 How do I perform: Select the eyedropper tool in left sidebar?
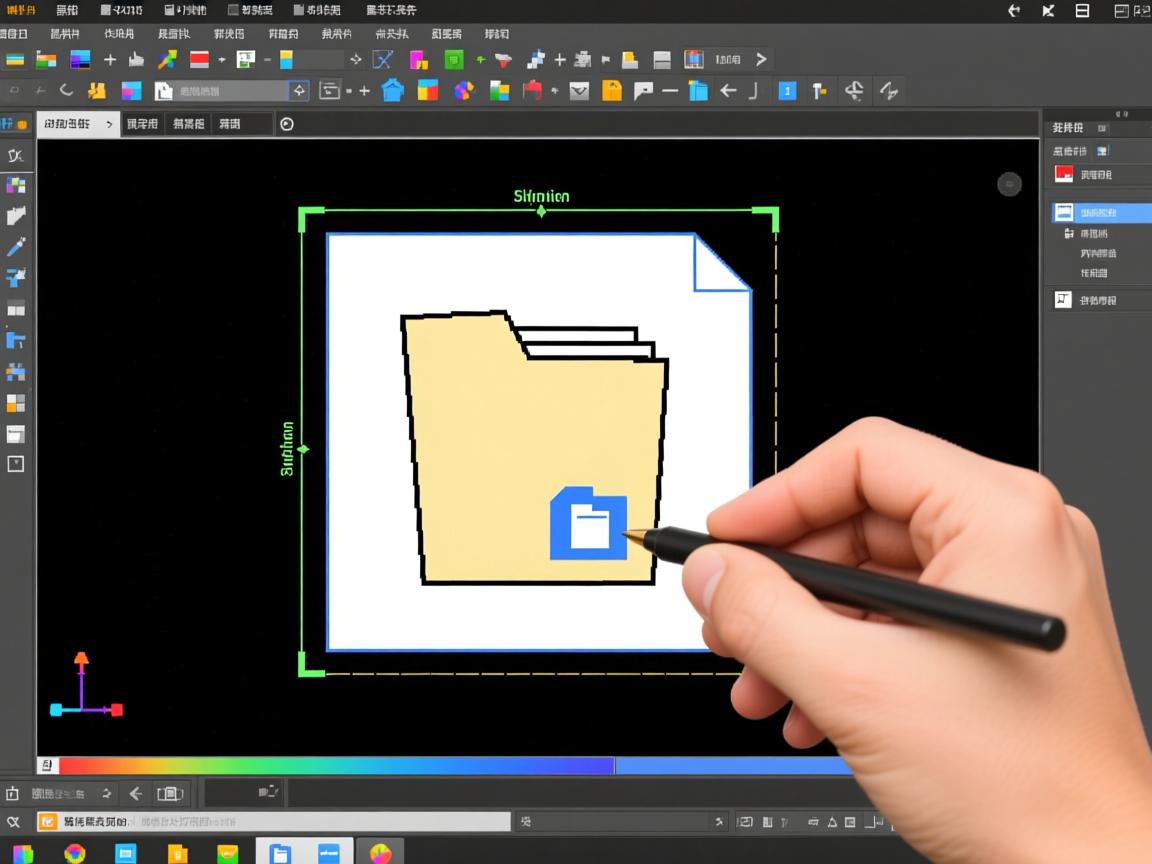tap(16, 246)
